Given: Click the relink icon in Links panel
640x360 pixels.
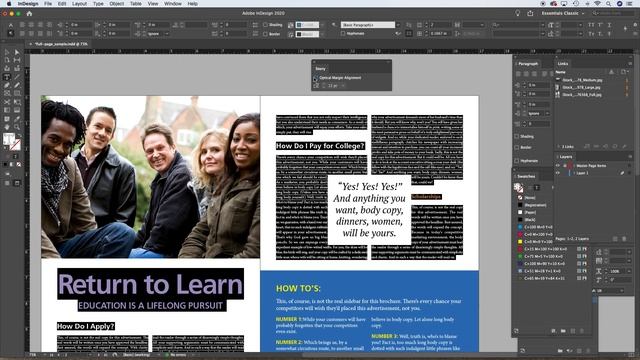Looking at the screenshot, I should [596, 146].
